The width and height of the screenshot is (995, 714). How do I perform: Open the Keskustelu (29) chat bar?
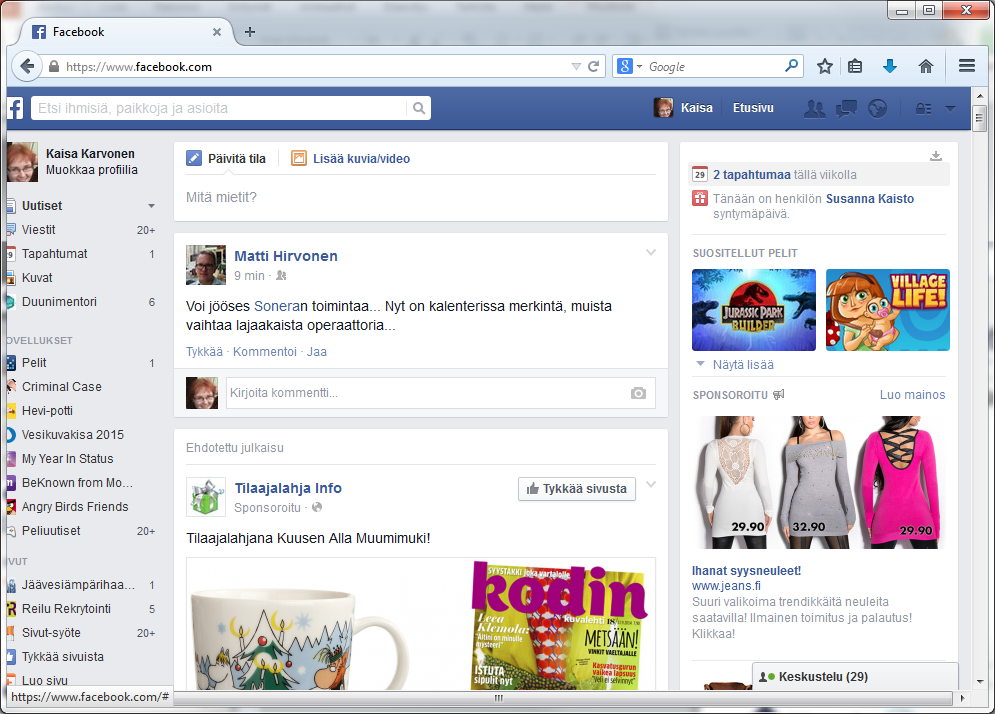[x=855, y=677]
